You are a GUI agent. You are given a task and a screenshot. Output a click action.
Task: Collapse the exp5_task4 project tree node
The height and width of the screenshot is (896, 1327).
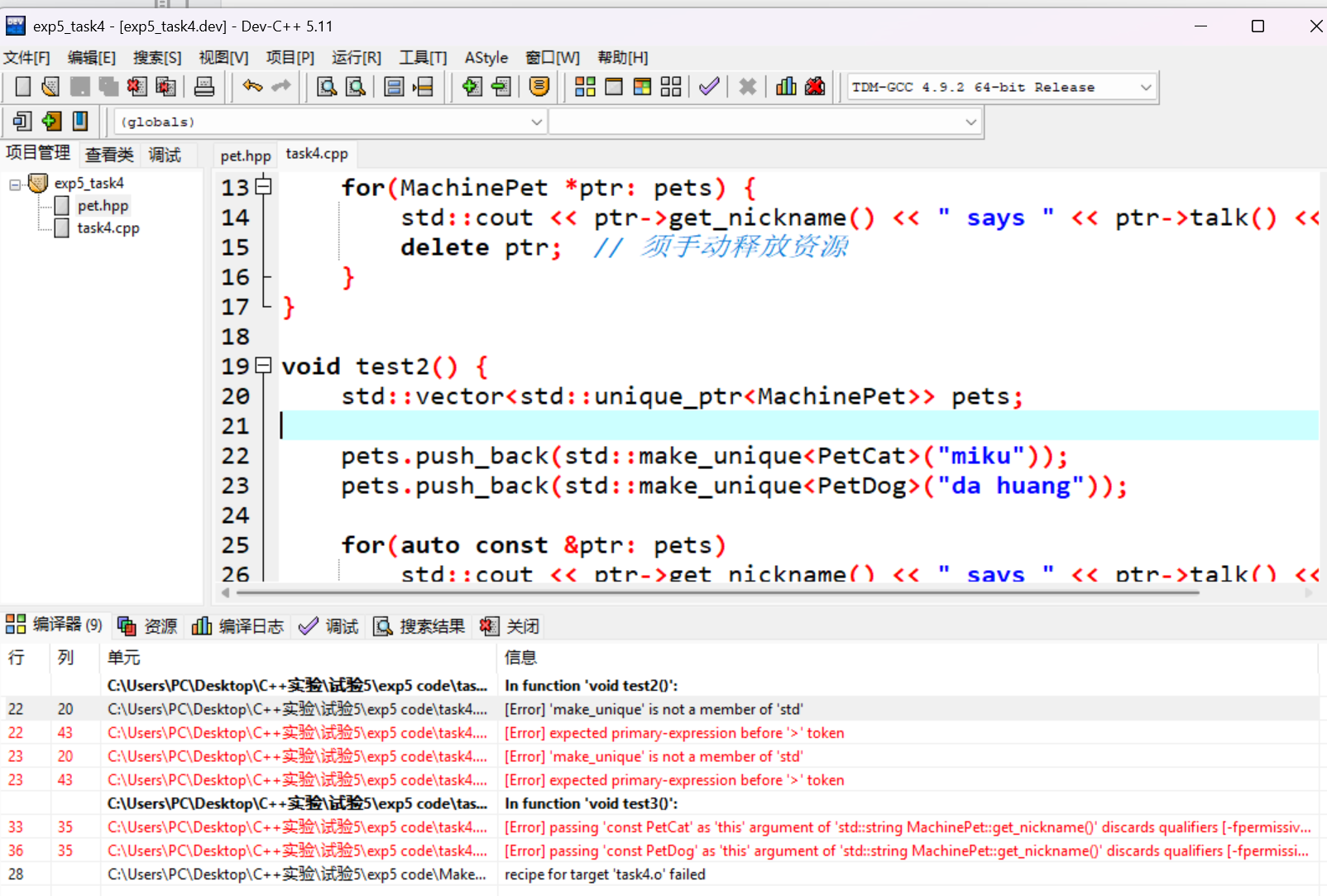click(15, 184)
